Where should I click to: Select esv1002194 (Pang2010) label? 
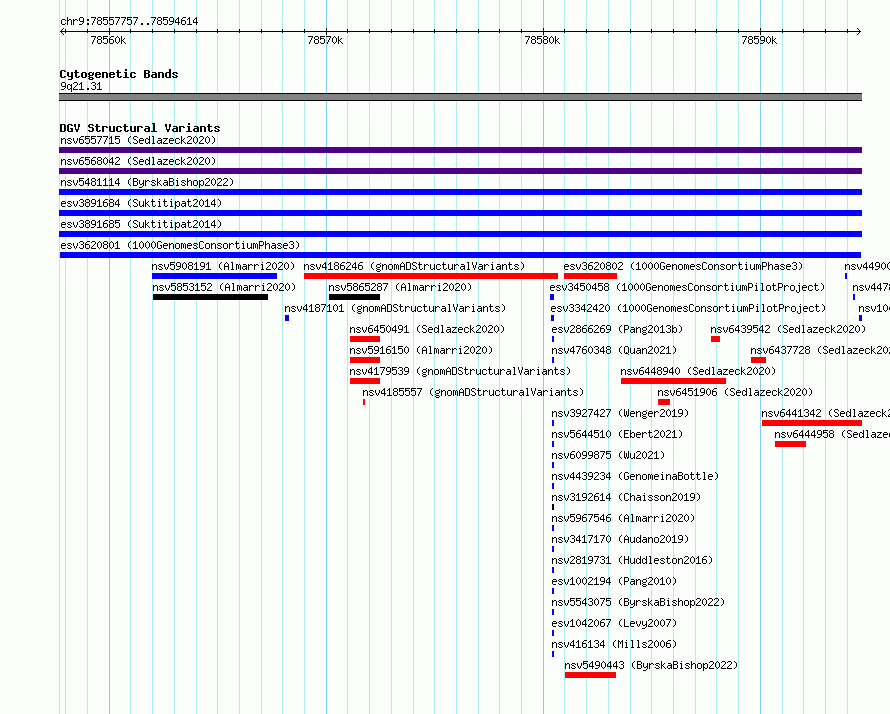pyautogui.click(x=614, y=581)
